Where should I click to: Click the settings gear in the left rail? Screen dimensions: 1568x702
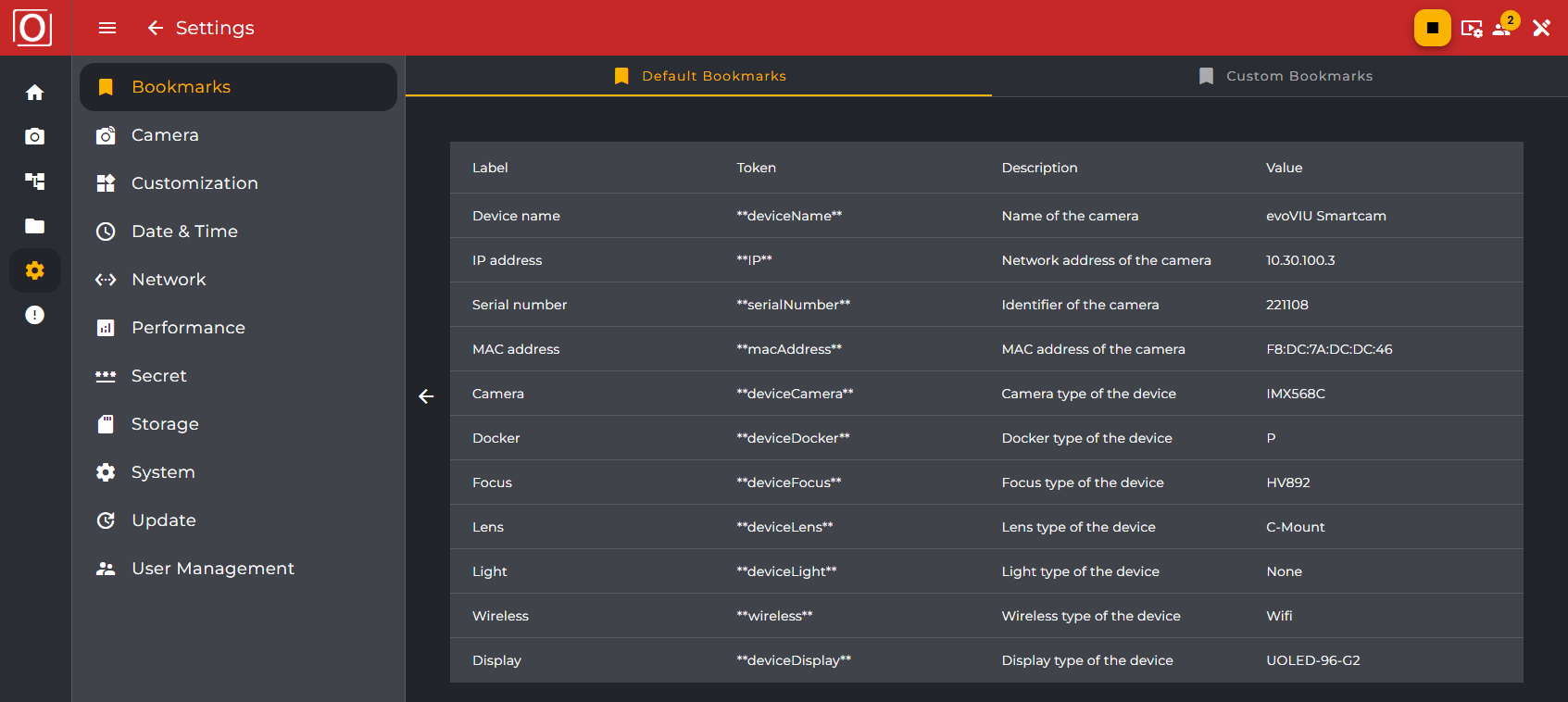point(35,270)
